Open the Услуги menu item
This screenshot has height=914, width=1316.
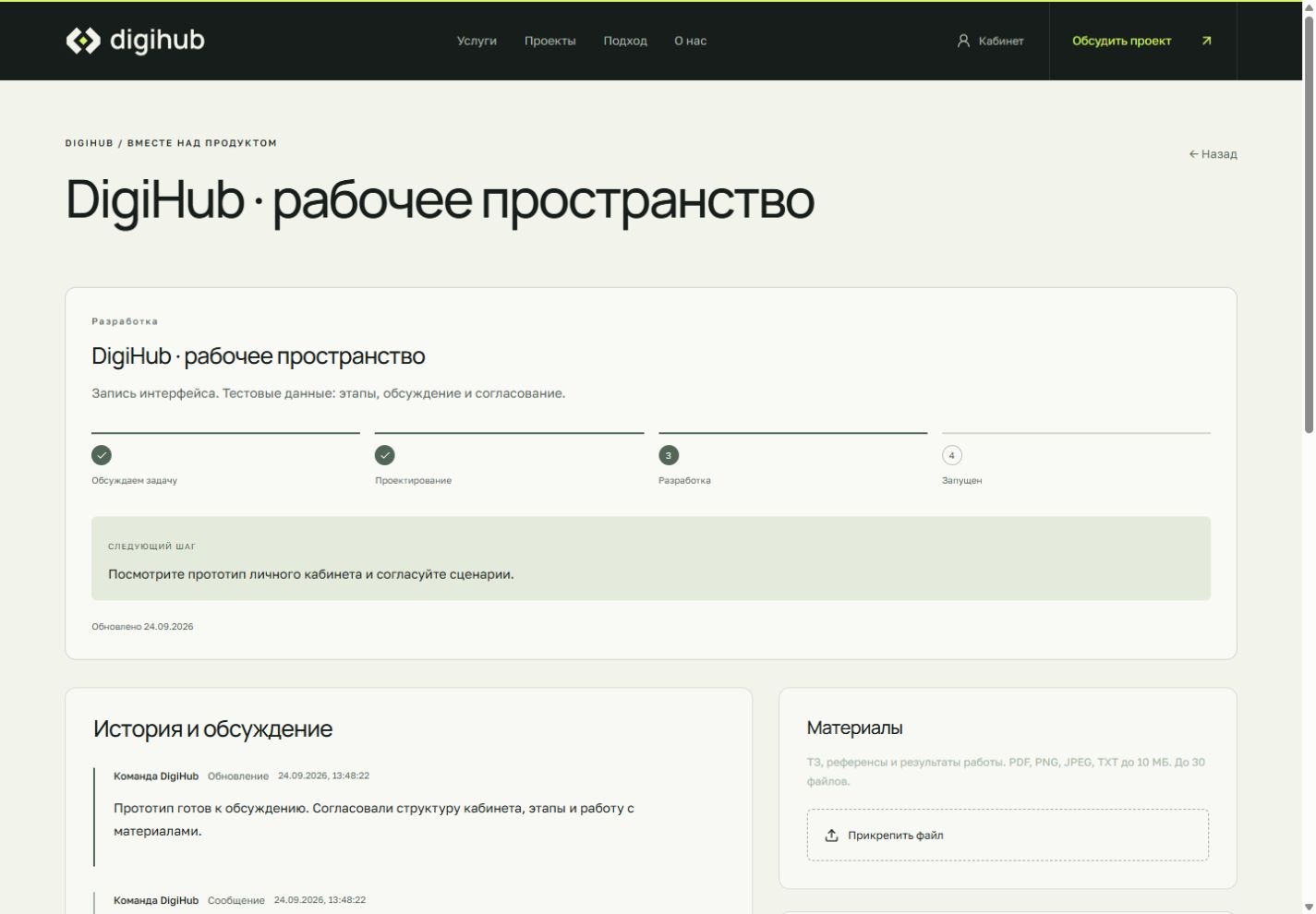pyautogui.click(x=477, y=41)
